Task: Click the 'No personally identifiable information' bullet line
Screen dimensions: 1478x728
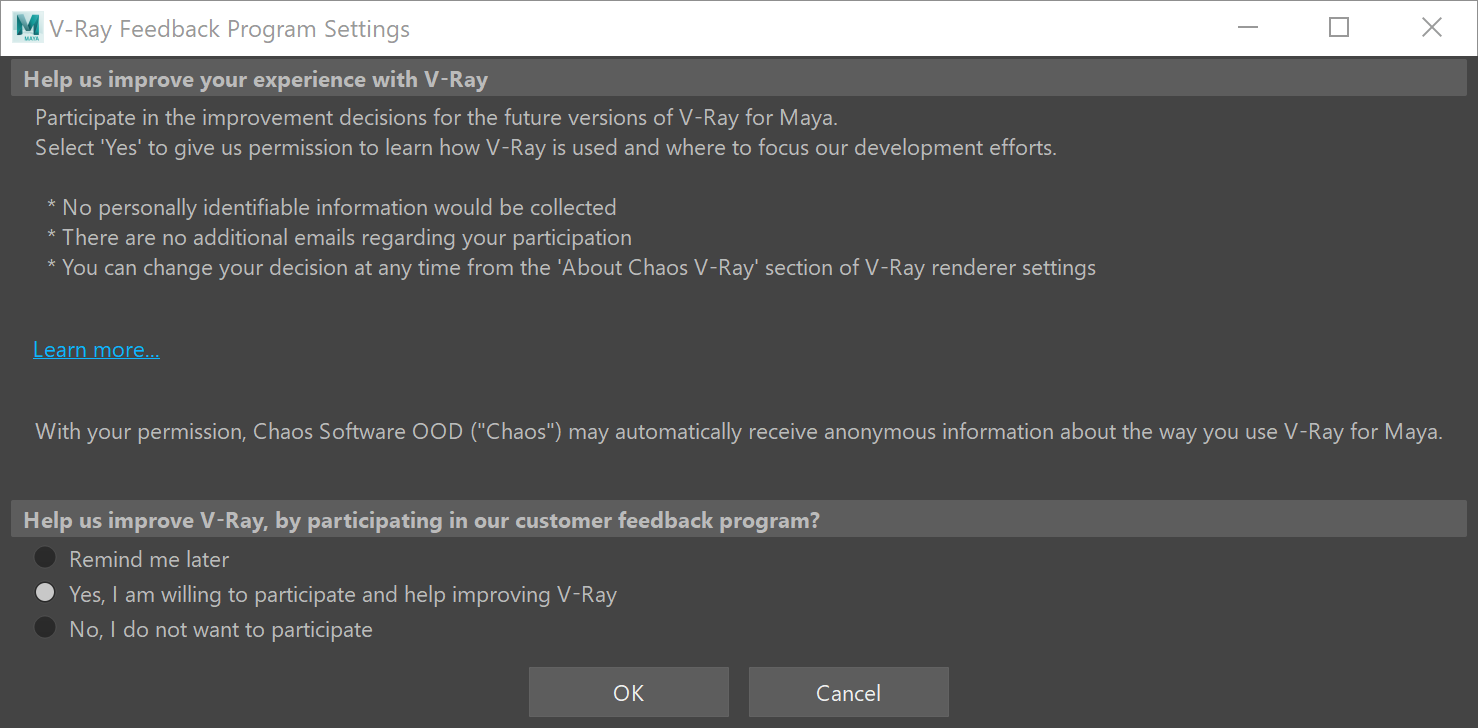Action: (332, 208)
